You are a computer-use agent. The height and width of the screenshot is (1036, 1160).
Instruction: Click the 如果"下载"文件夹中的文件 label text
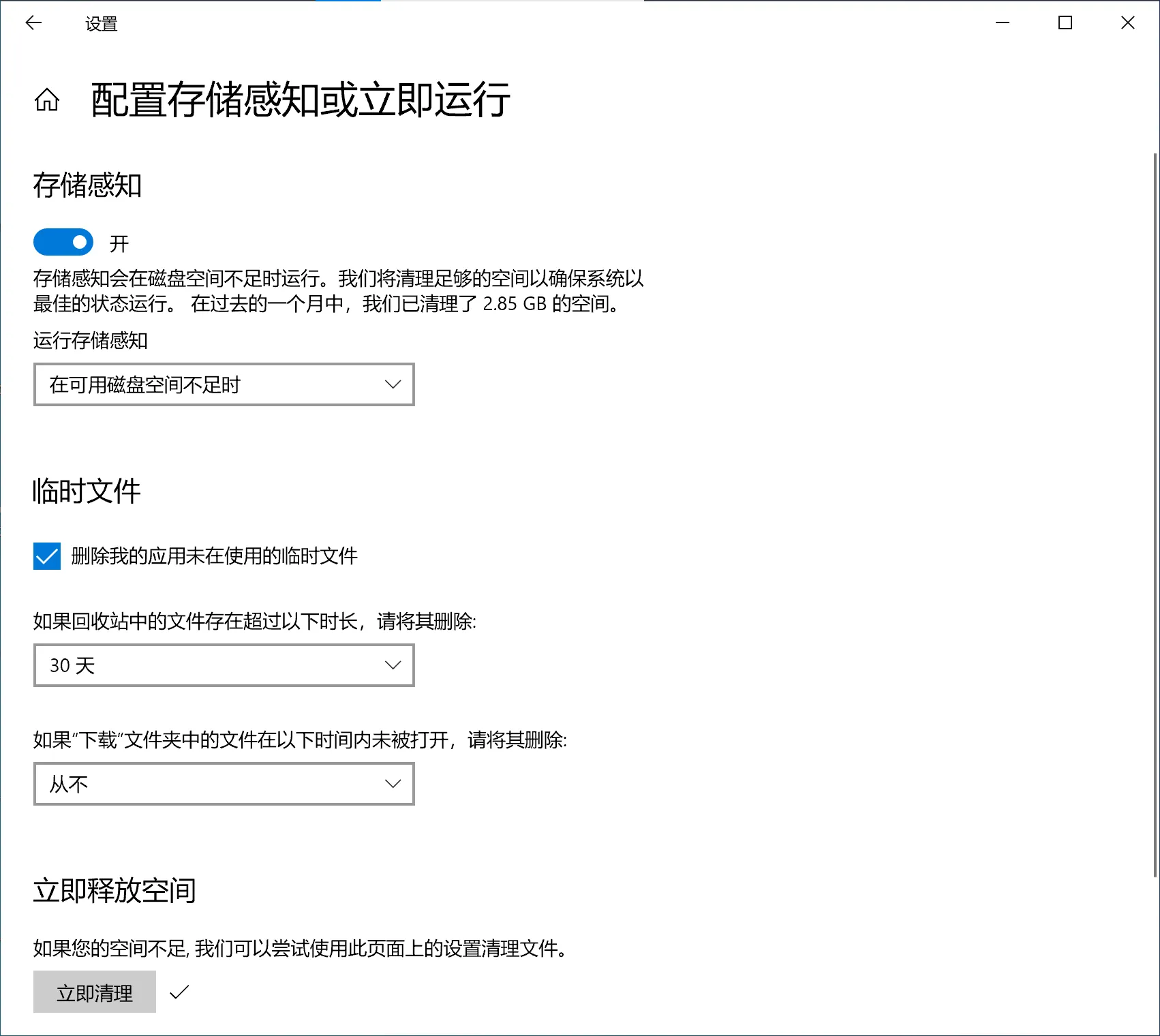301,740
